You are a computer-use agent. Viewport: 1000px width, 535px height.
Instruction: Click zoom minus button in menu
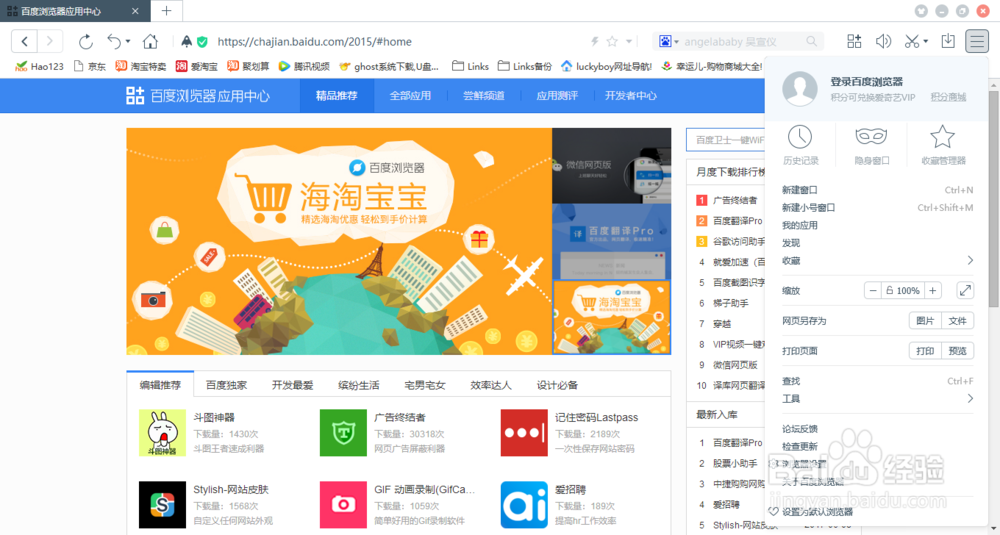(x=872, y=291)
